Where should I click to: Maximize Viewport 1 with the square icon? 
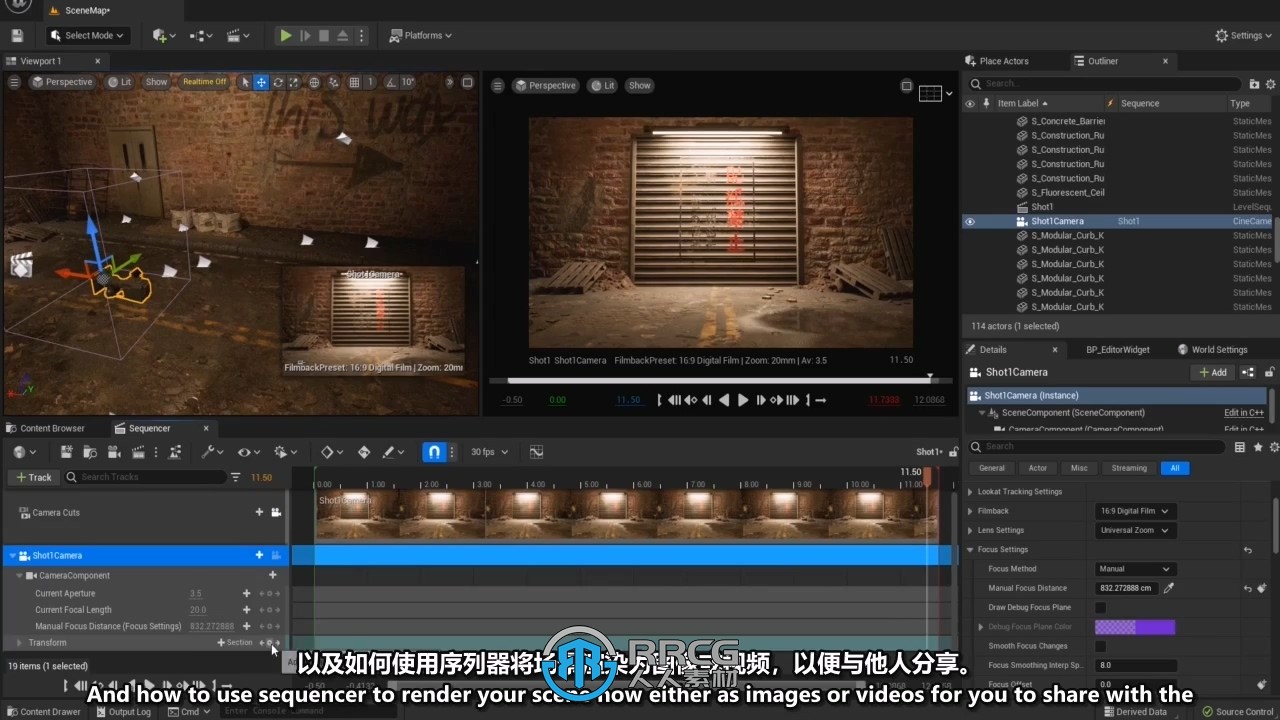[466, 82]
